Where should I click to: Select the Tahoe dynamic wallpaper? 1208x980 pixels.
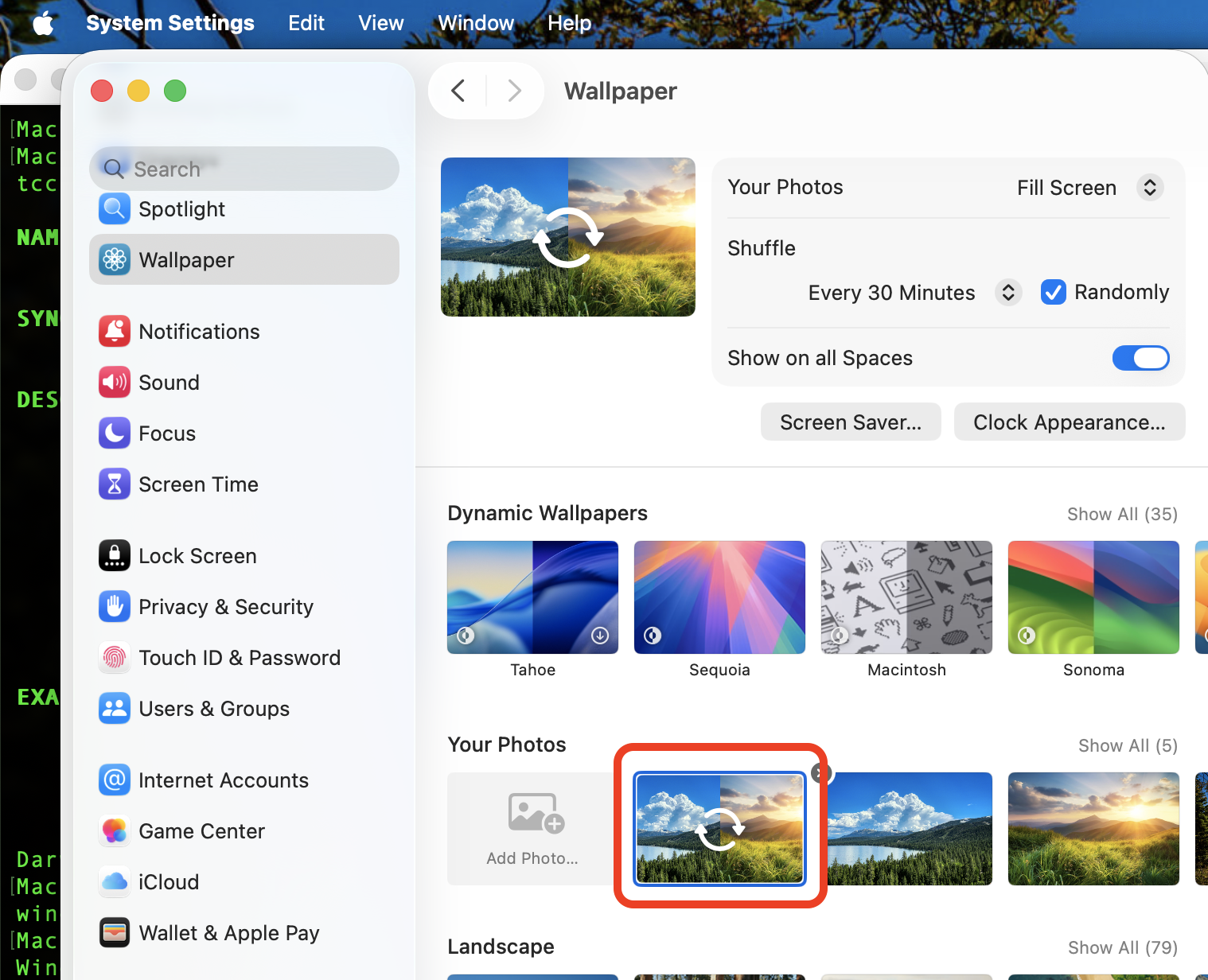pyautogui.click(x=532, y=597)
